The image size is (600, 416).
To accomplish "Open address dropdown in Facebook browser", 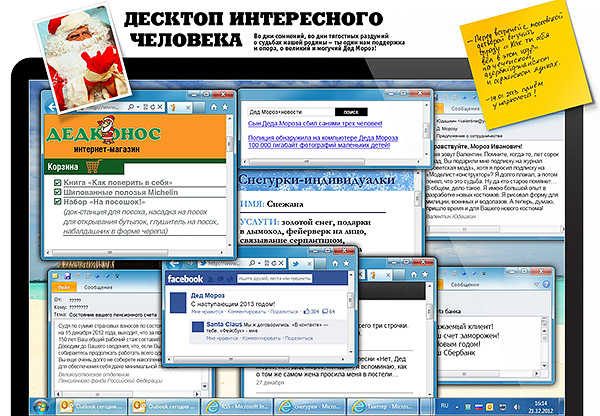I will click(x=259, y=263).
